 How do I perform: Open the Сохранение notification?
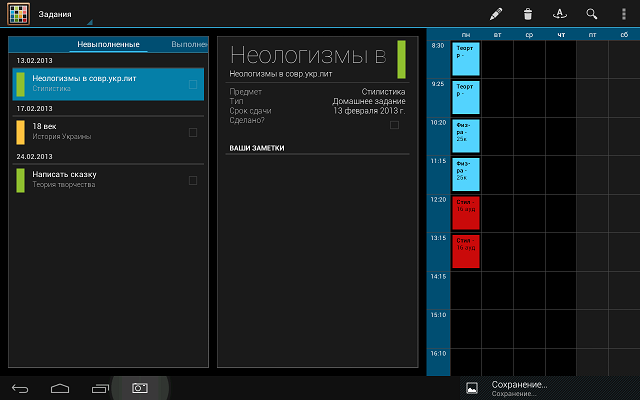[x=550, y=388]
